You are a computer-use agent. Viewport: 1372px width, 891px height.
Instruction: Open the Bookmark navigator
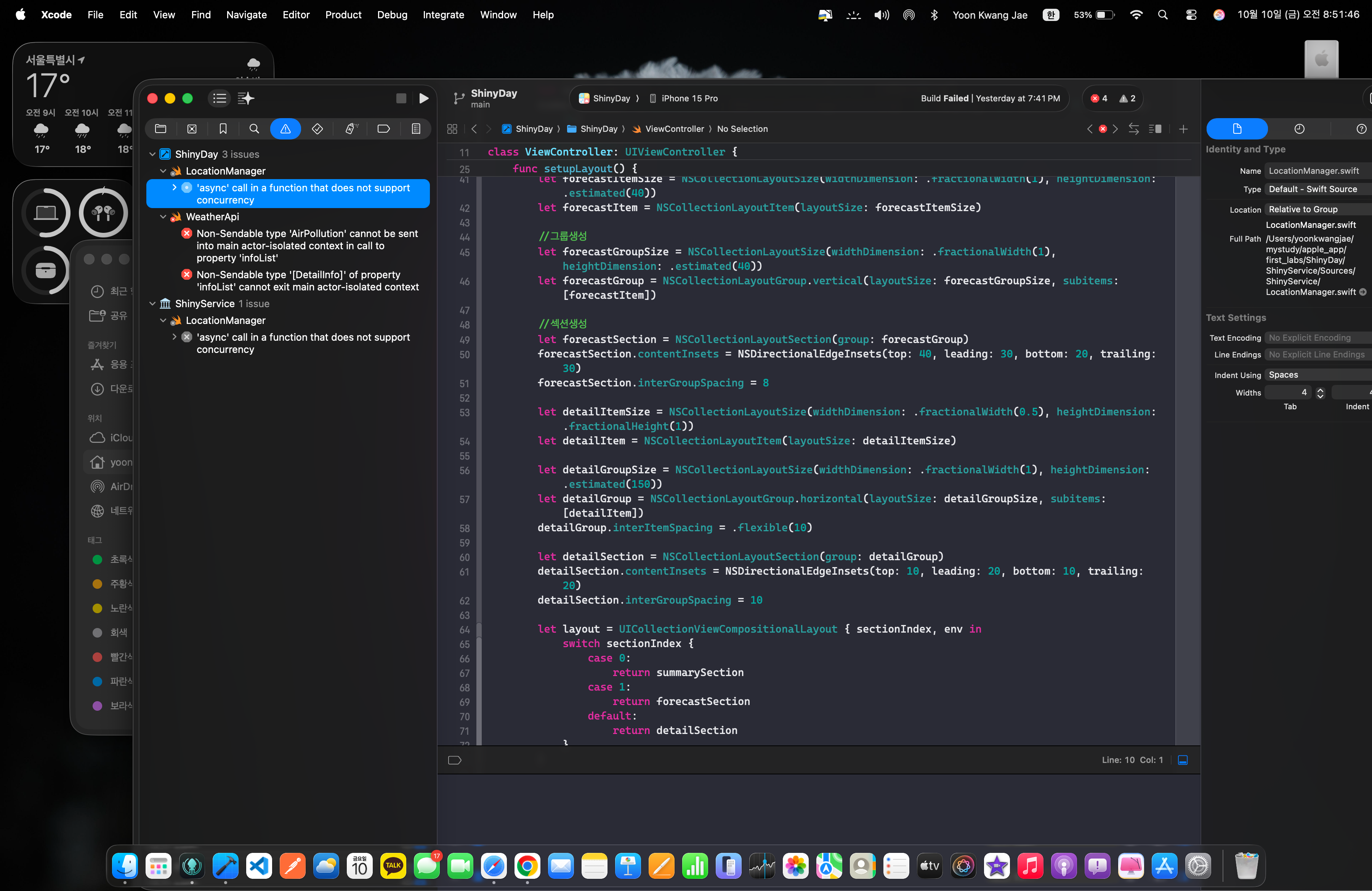(223, 129)
